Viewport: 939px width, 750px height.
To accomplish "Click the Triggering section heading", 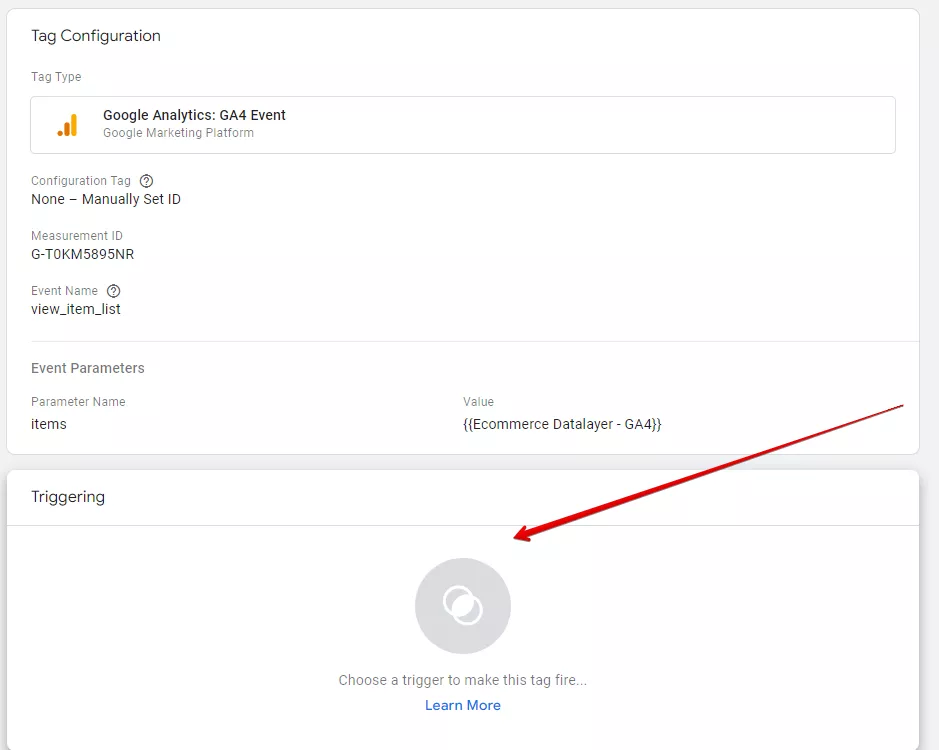I will 68,497.
